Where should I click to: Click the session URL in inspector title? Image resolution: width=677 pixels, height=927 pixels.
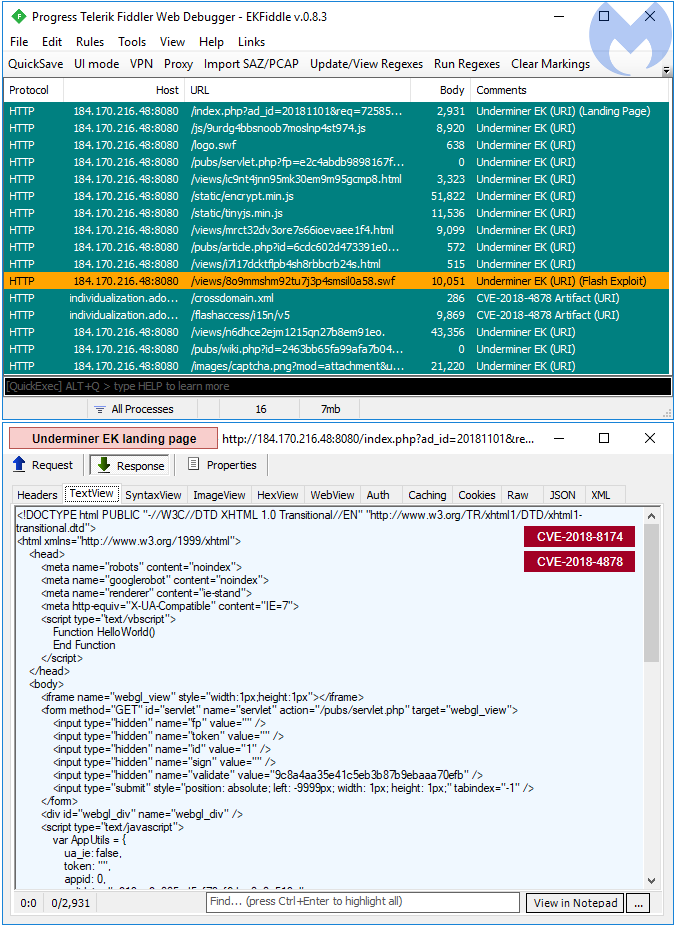(x=378, y=439)
